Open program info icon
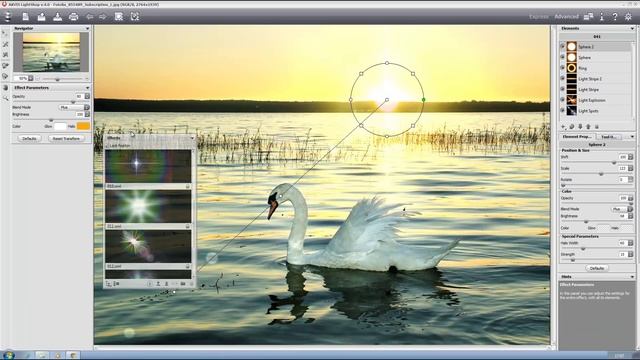 coord(602,16)
